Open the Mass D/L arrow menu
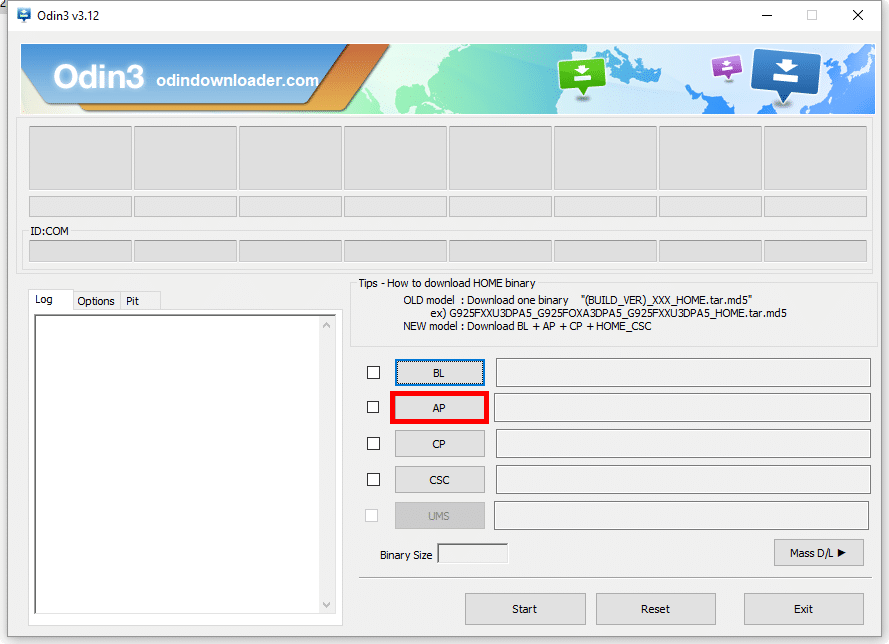The image size is (889, 644). [x=819, y=553]
